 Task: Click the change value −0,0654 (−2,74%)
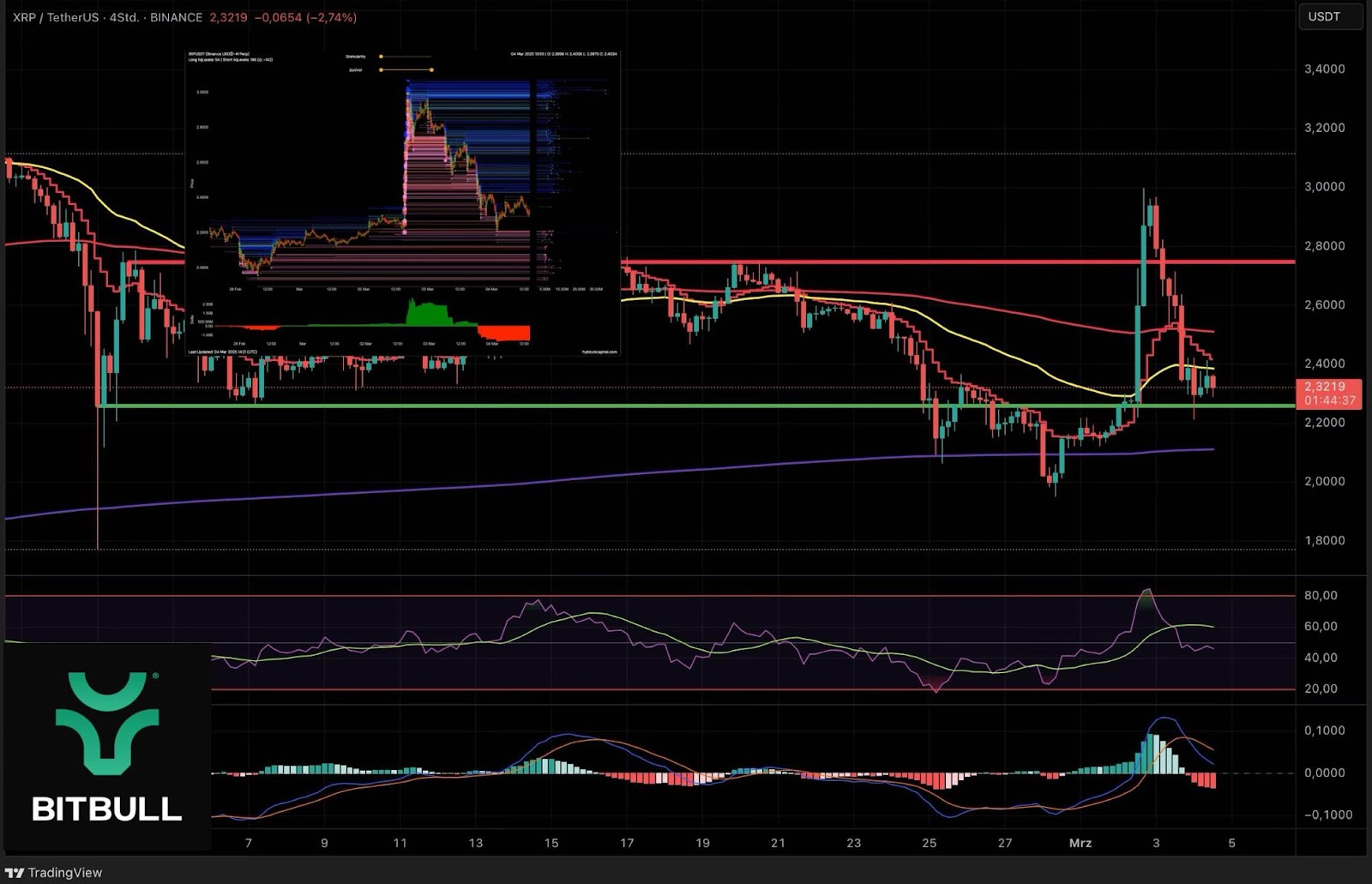[x=306, y=17]
